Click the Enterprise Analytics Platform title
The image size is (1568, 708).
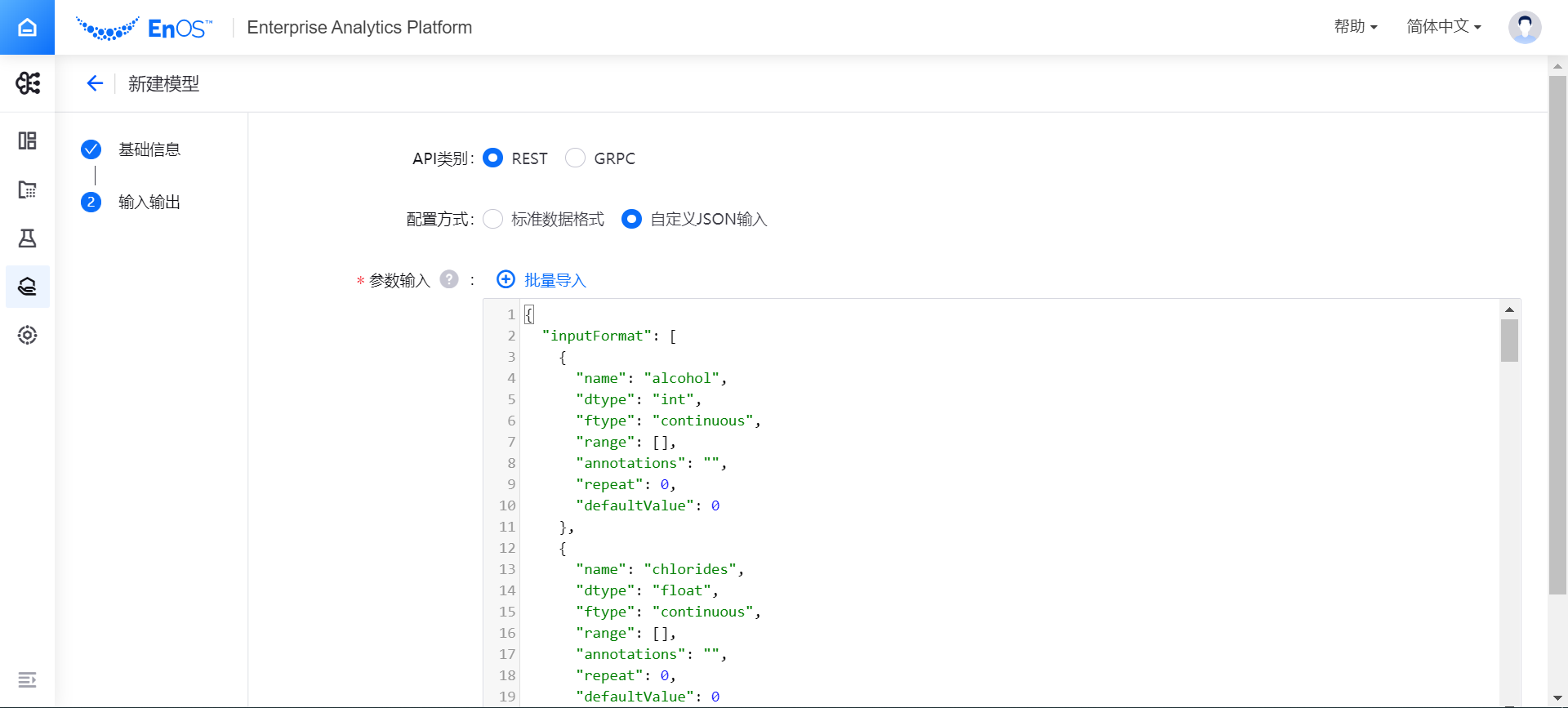[x=359, y=28]
